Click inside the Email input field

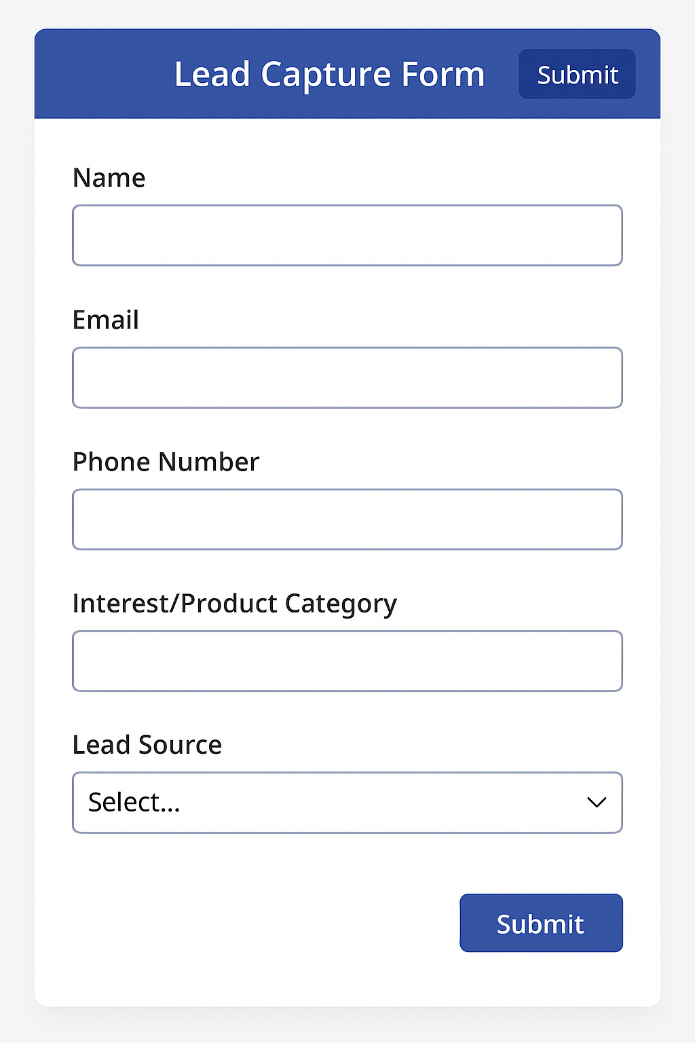347,377
